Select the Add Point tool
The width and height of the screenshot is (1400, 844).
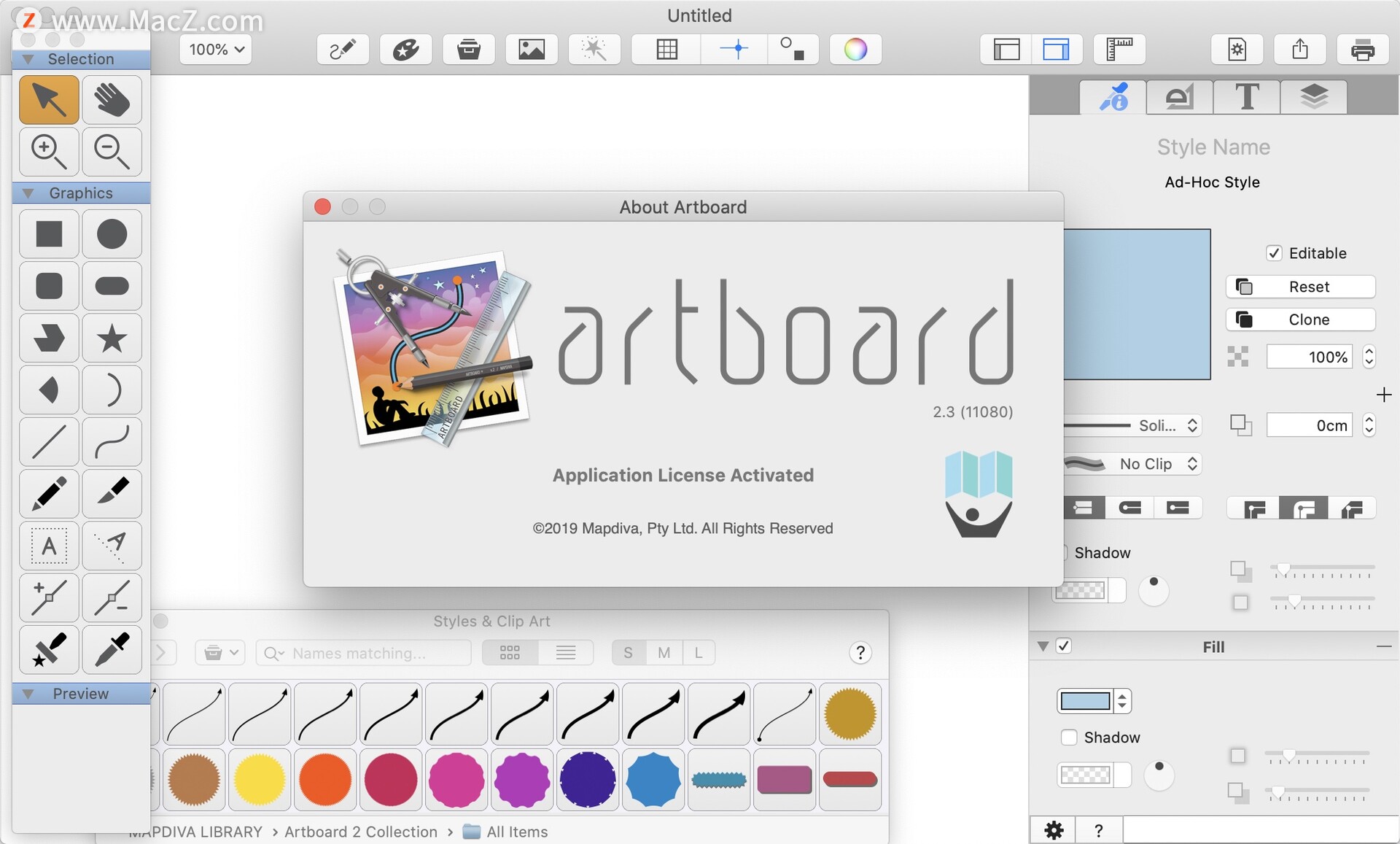[x=49, y=598]
